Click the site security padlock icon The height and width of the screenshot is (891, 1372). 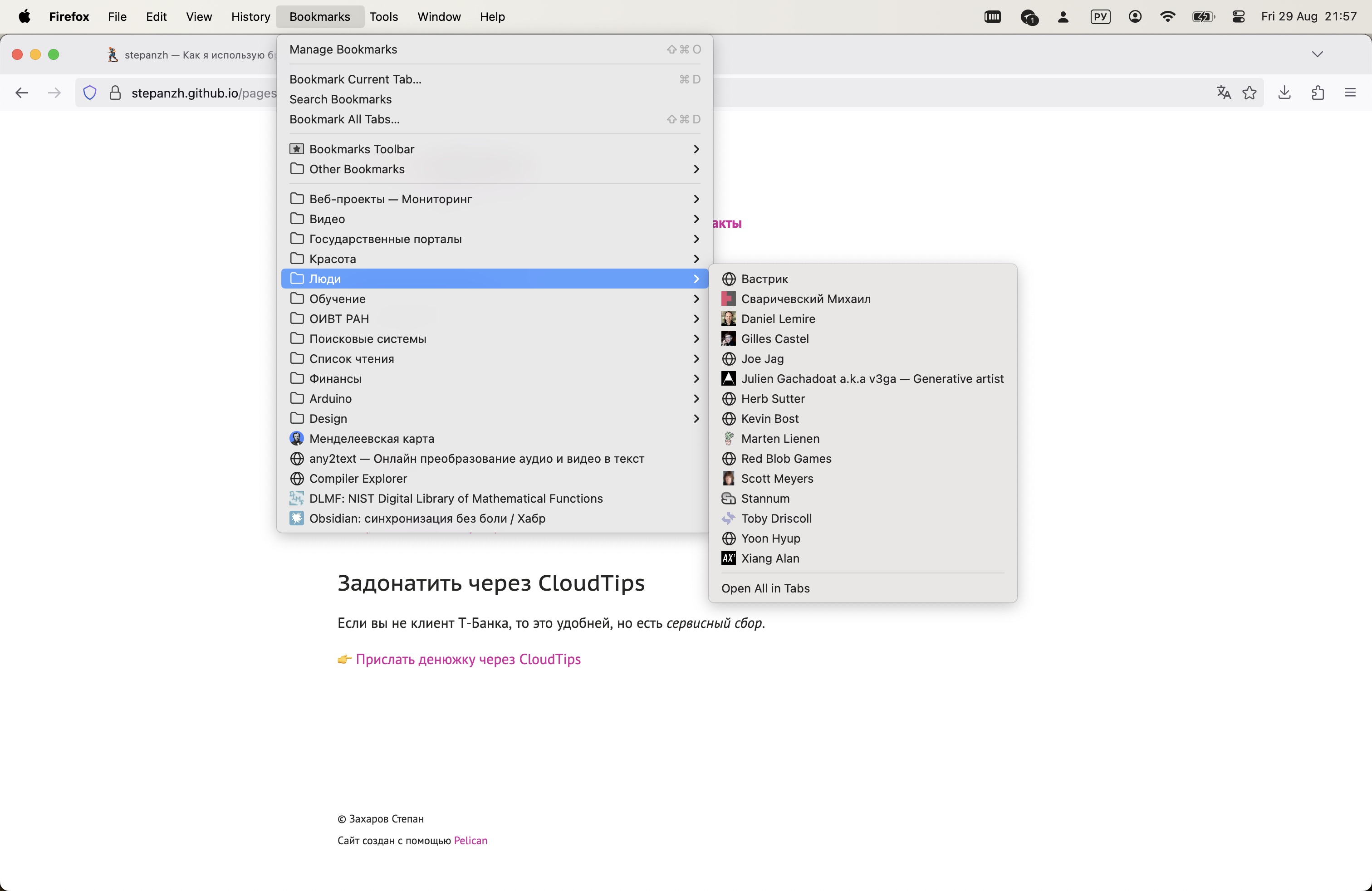(115, 93)
